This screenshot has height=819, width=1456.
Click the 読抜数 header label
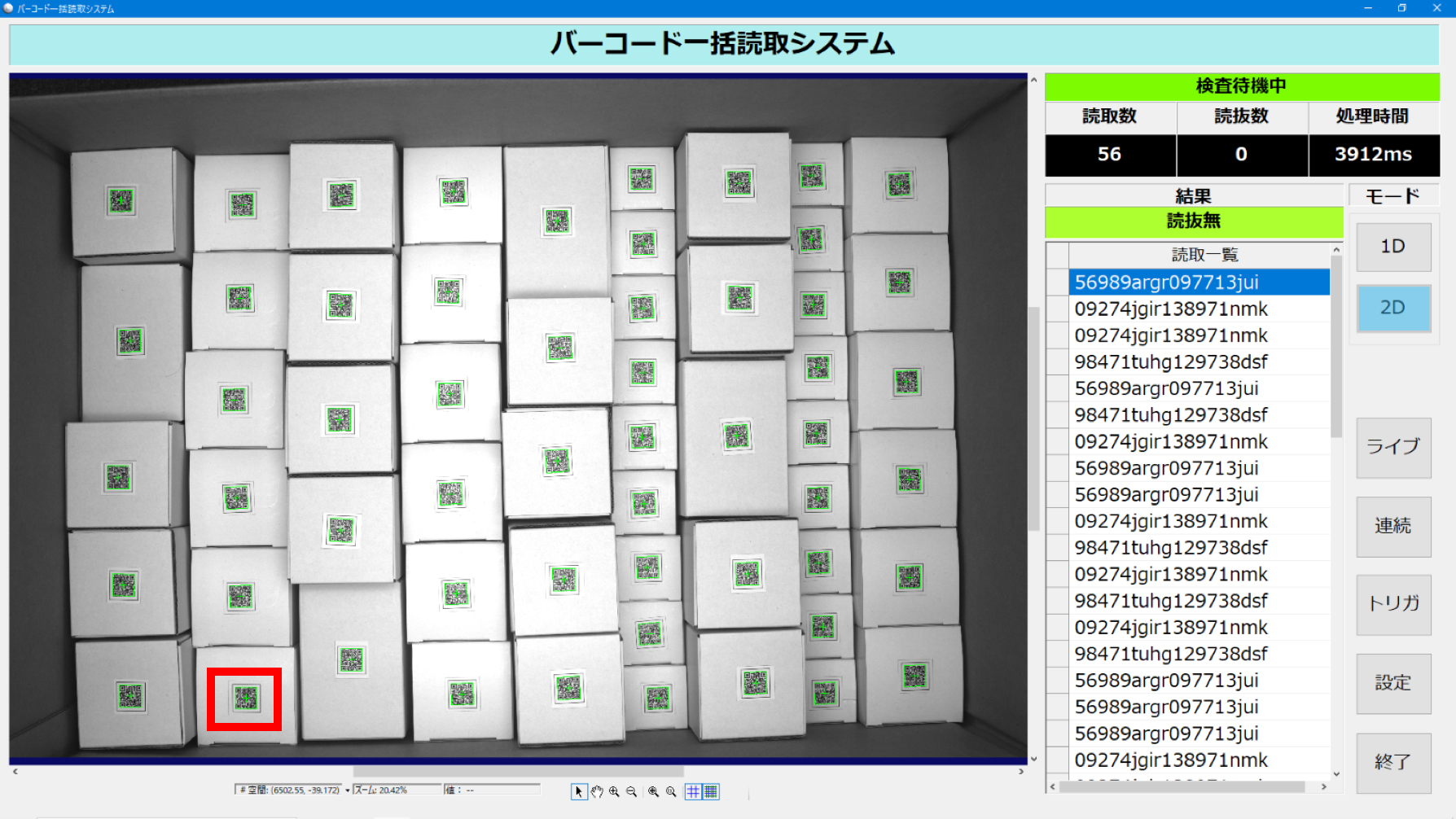(x=1242, y=116)
